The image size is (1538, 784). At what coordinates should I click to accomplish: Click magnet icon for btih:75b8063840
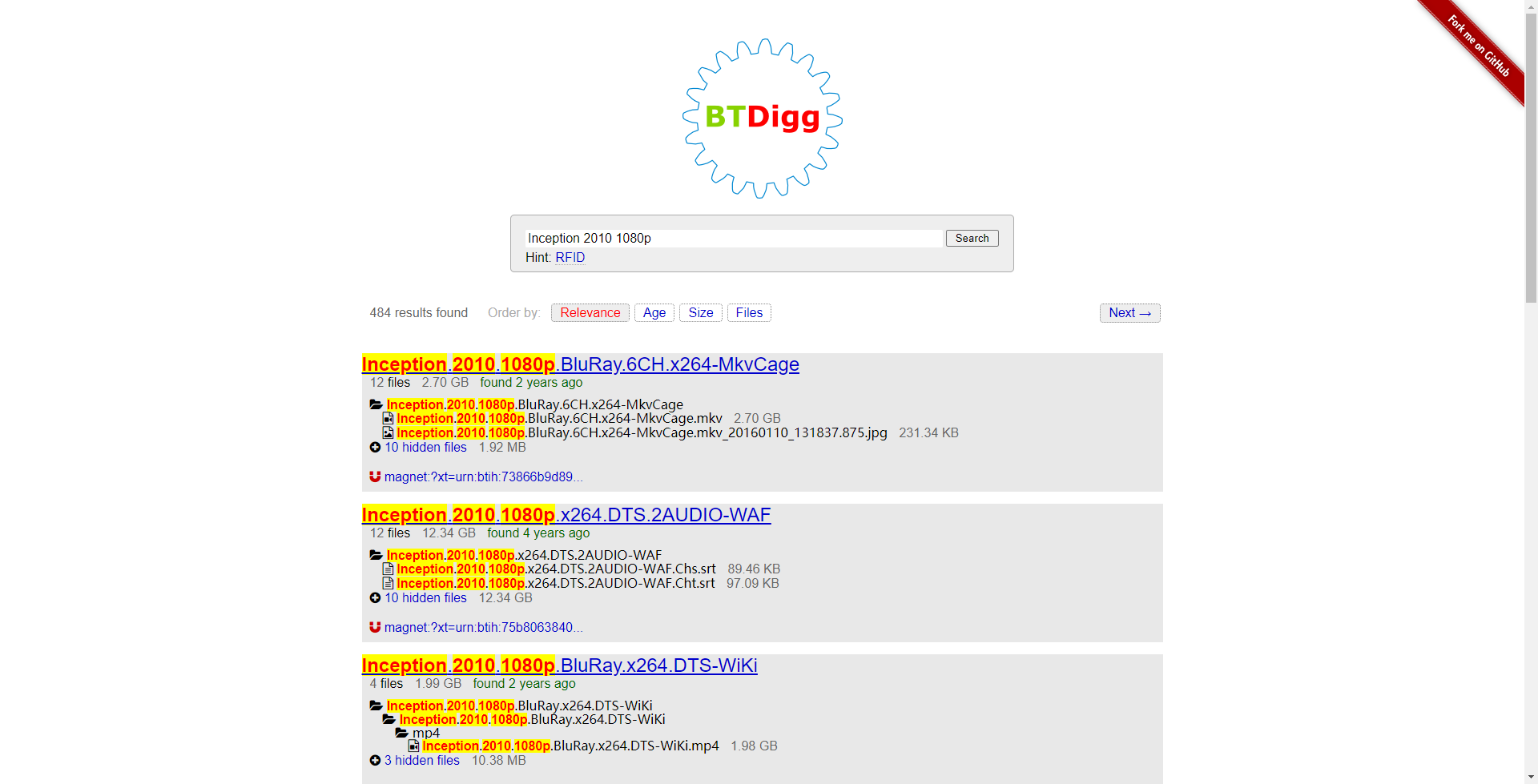(375, 627)
